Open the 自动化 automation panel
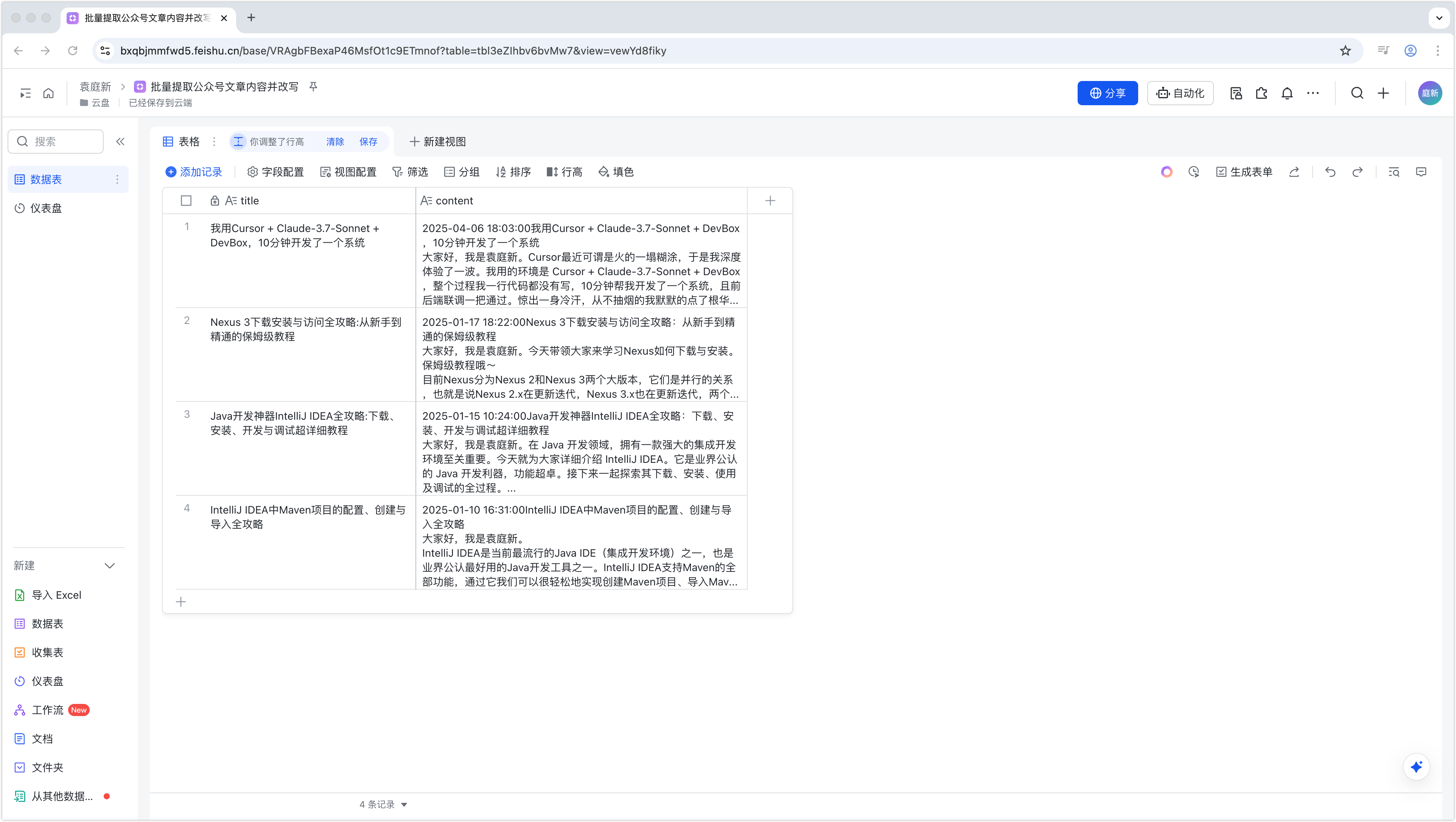 tap(1180, 93)
